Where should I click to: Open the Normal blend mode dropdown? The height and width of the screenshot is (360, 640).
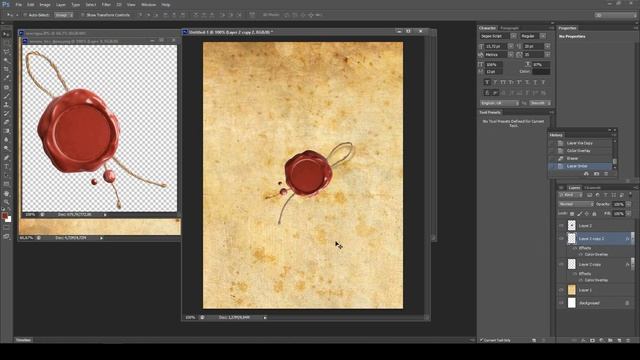point(576,204)
